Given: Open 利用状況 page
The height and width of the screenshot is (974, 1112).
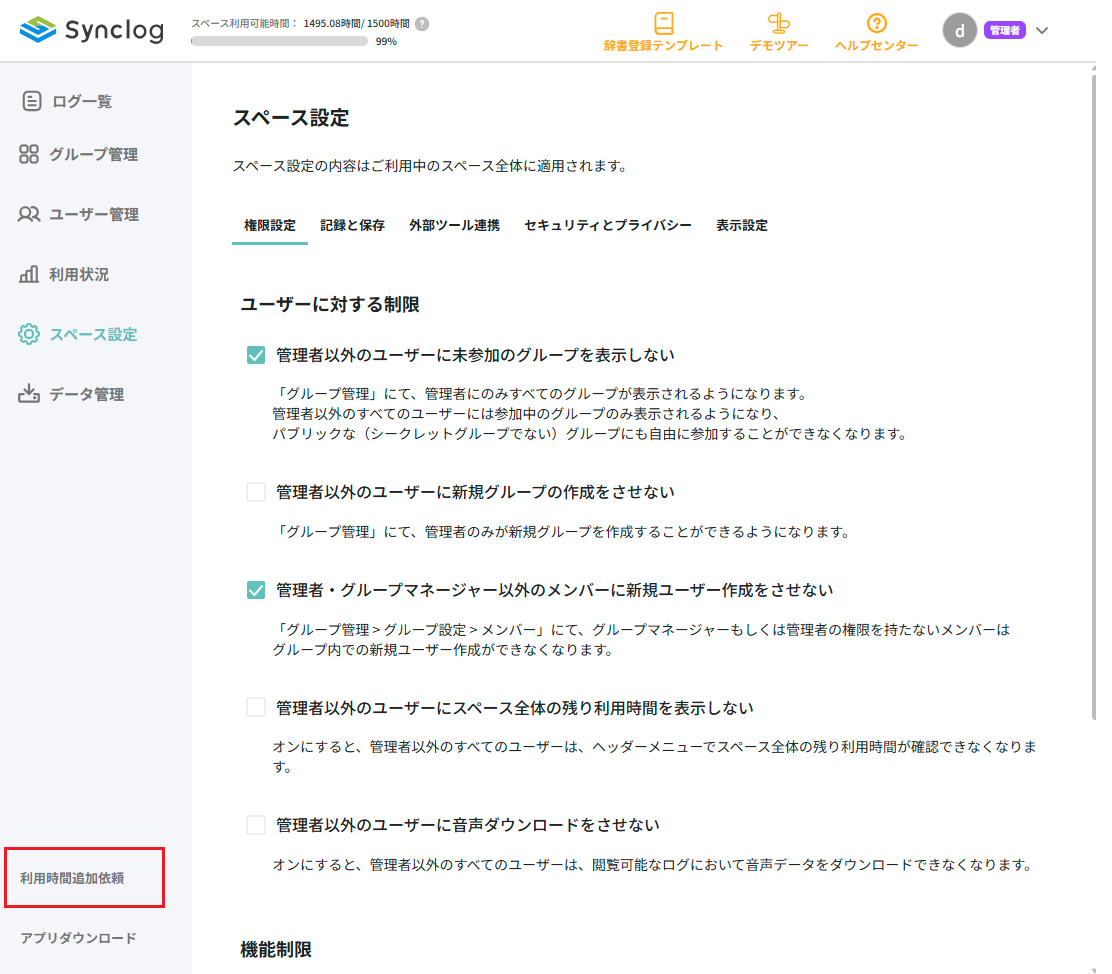Looking at the screenshot, I should [x=79, y=275].
